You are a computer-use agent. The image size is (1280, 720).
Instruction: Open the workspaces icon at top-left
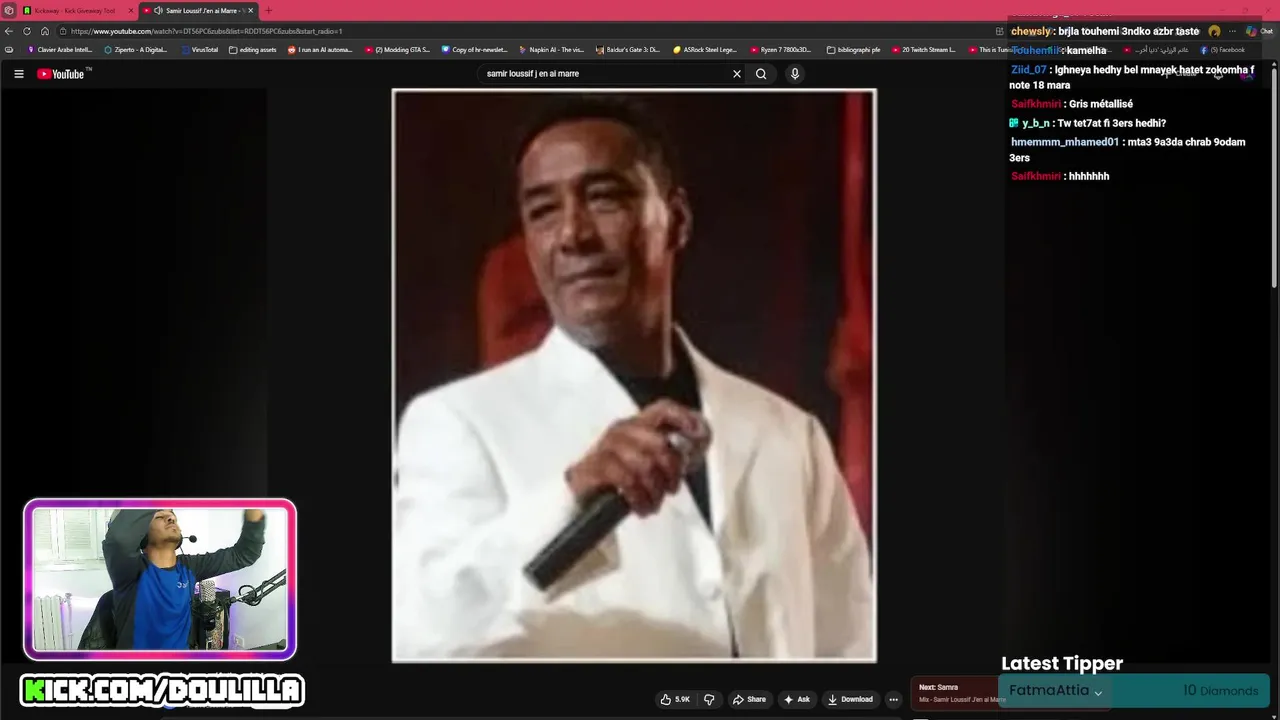click(x=9, y=10)
